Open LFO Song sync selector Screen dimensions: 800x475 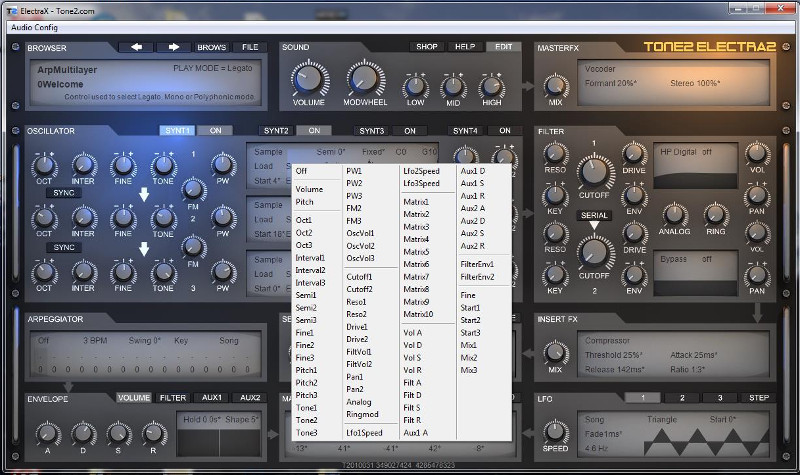coord(594,419)
